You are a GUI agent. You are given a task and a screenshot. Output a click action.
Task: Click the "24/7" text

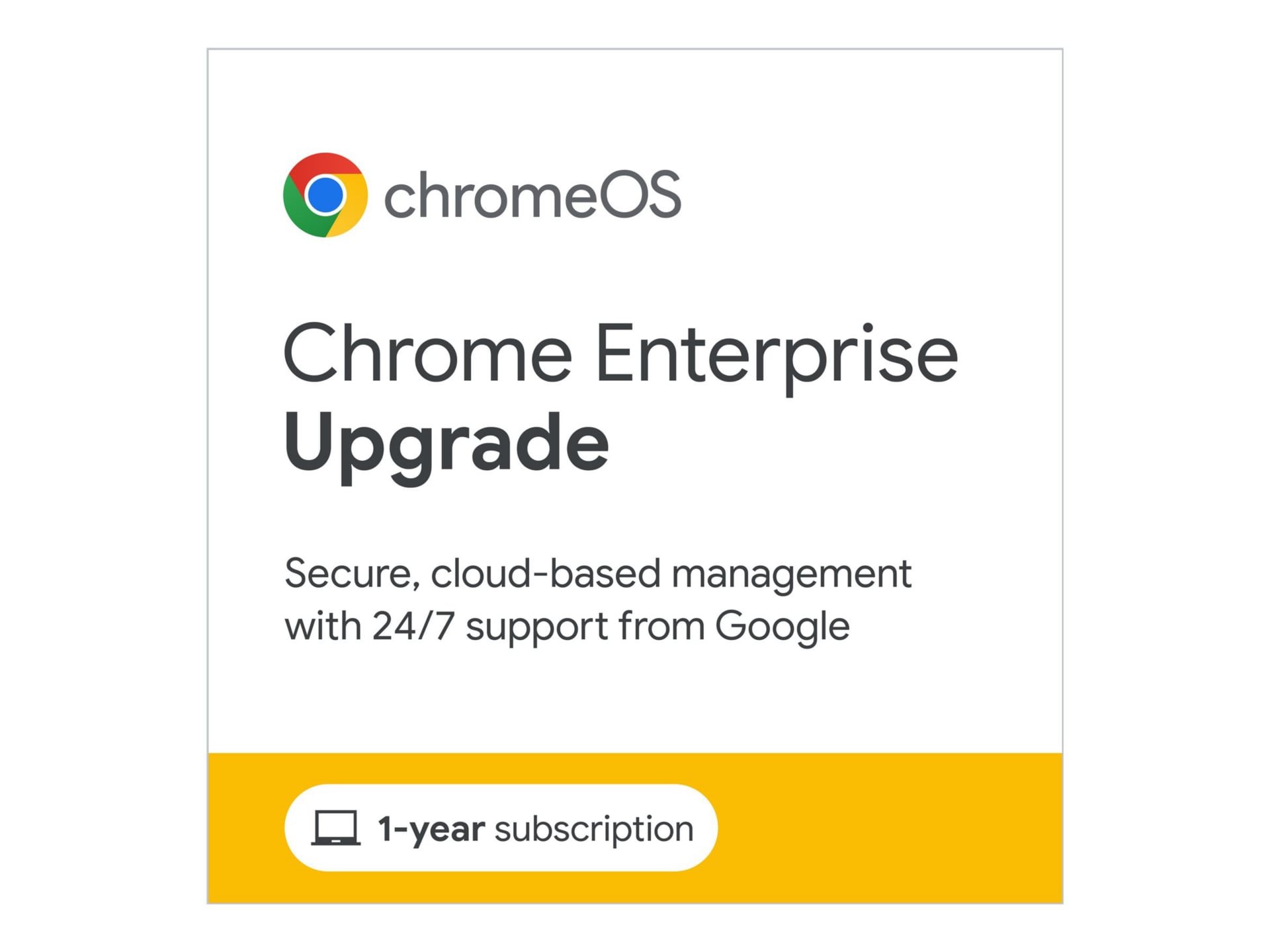413,625
